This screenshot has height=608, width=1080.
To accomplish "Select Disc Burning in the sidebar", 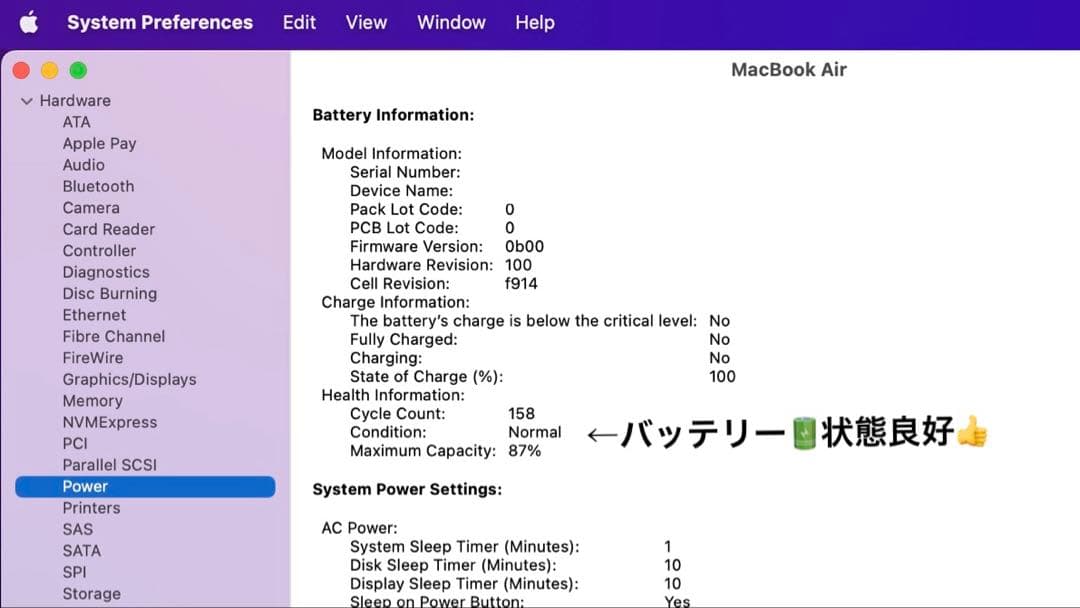I will pos(109,293).
